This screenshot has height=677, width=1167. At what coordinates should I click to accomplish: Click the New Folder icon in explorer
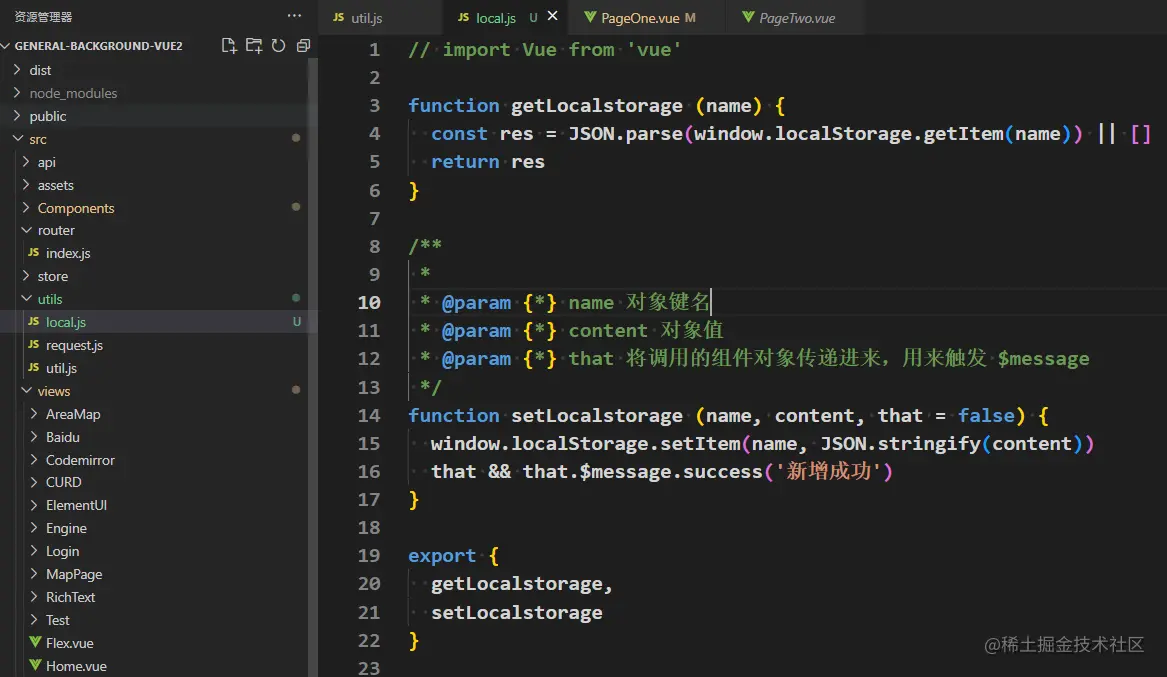254,46
